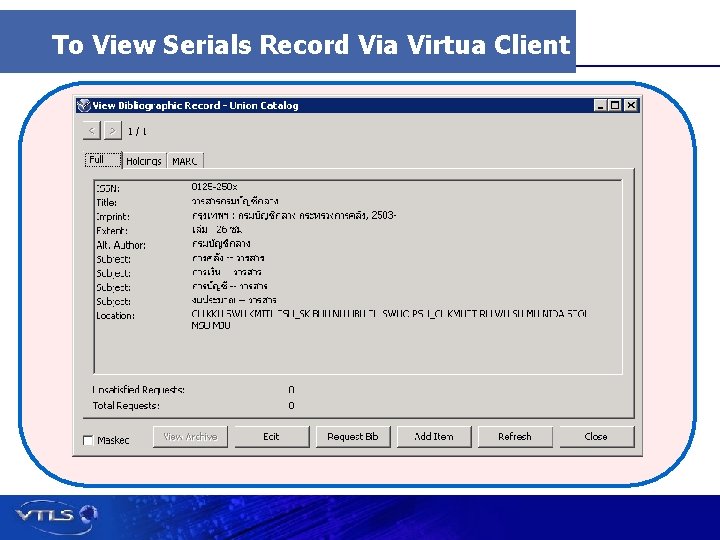Click the Location label

[x=116, y=315]
